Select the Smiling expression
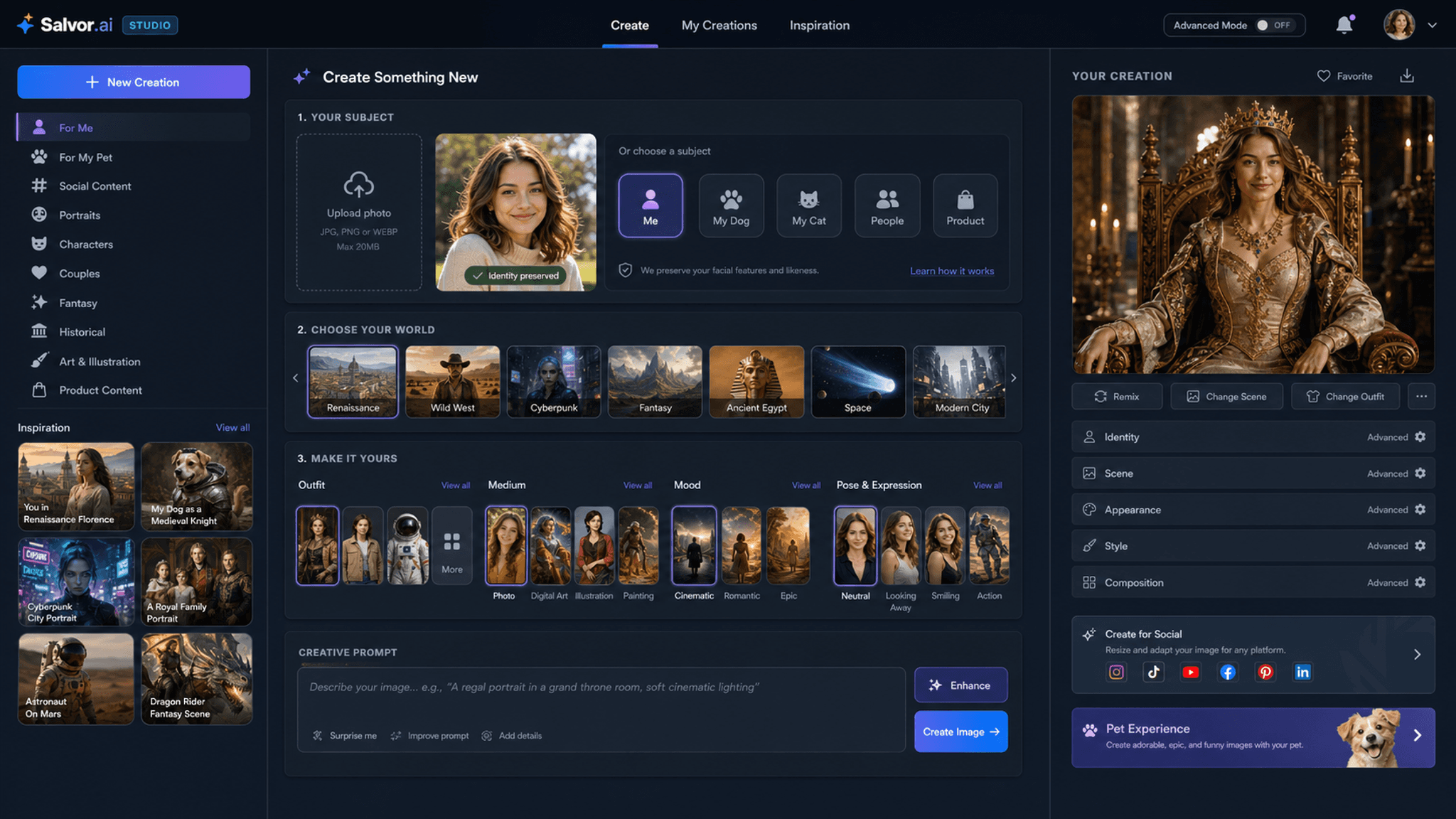 (x=945, y=545)
